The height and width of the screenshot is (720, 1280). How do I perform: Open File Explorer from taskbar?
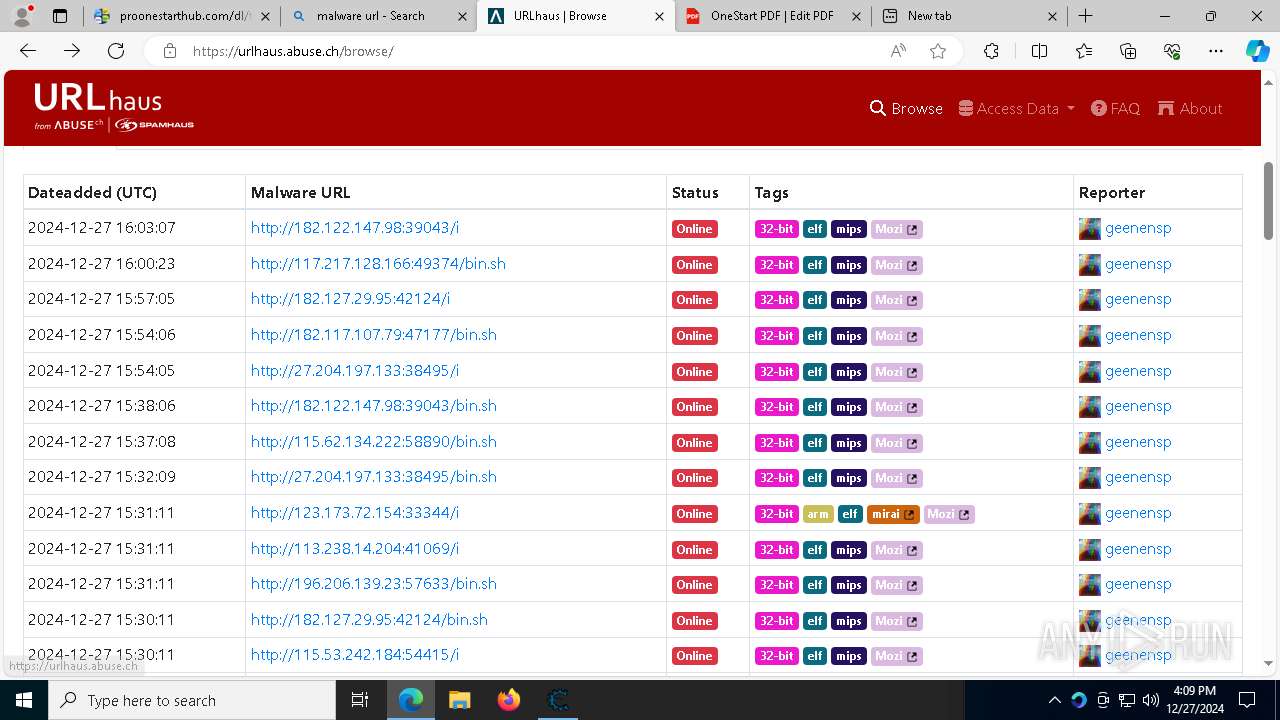click(x=459, y=700)
